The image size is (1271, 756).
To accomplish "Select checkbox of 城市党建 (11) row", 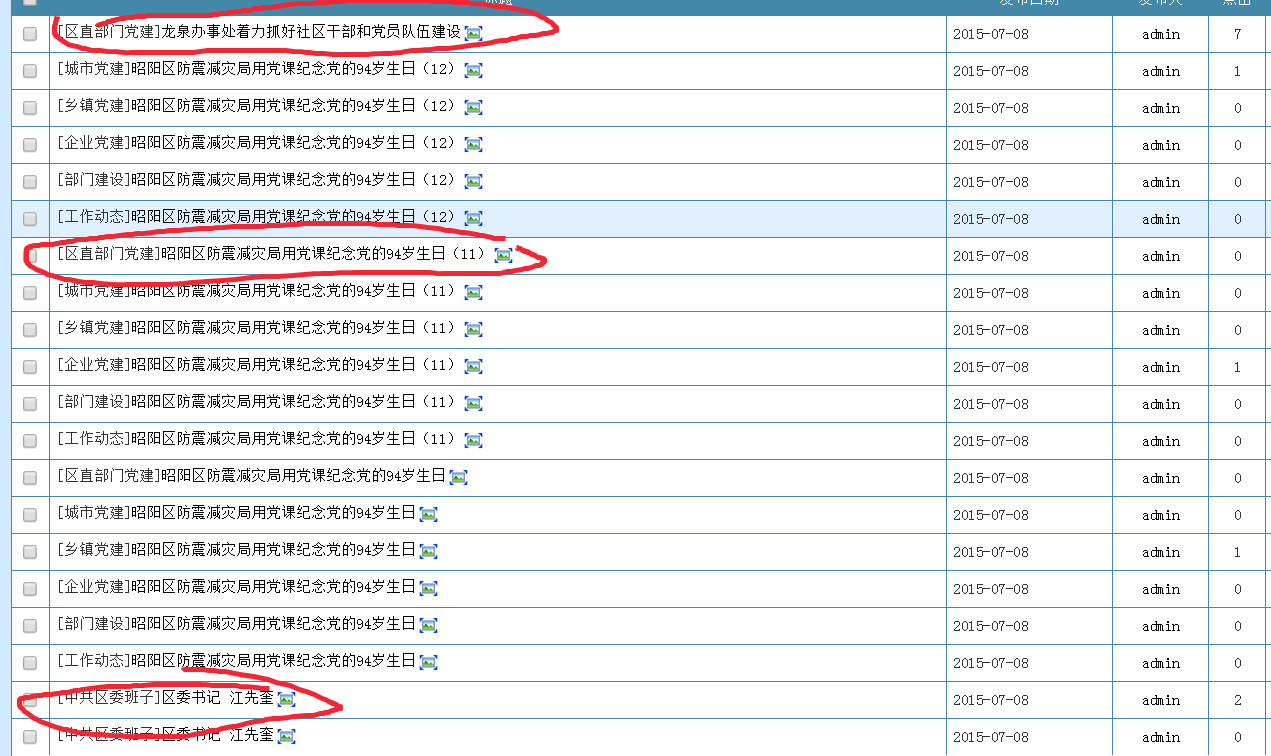I will 30,293.
